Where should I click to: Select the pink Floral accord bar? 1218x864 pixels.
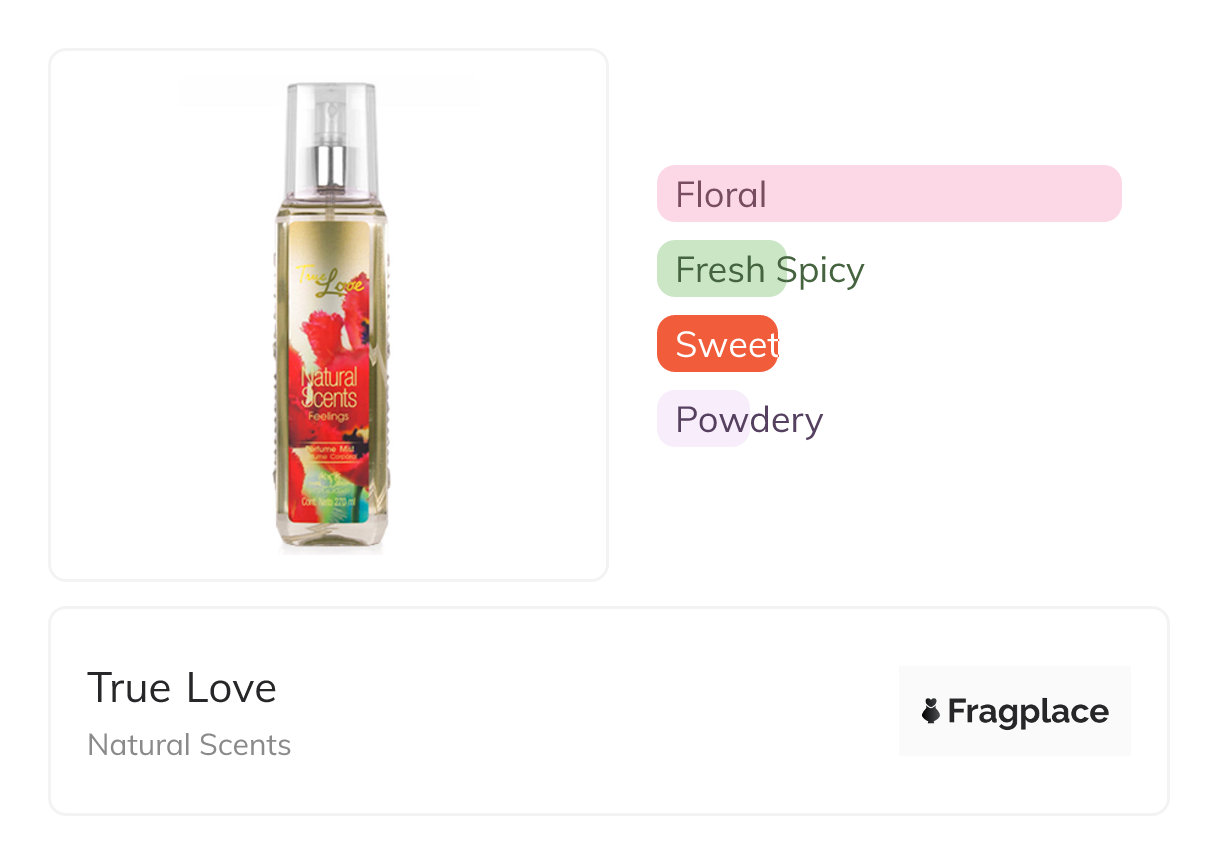pyautogui.click(x=889, y=193)
